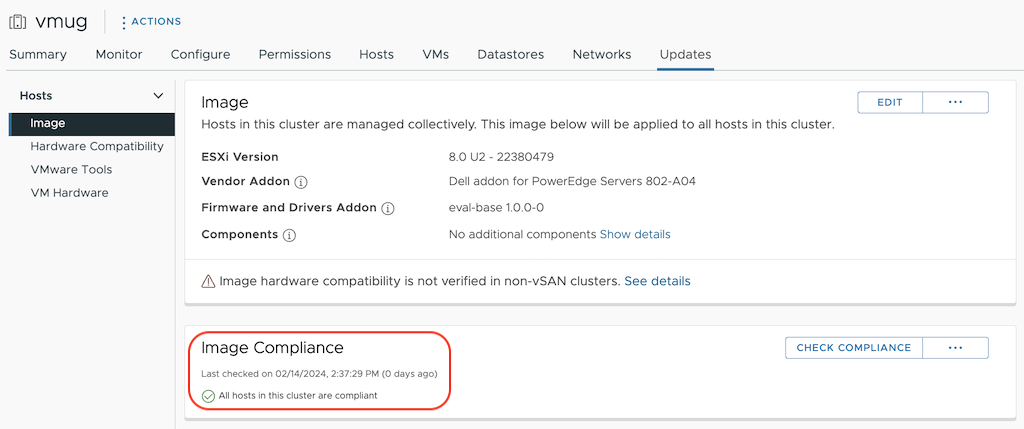The image size is (1024, 429).
Task: Click the No additional components text
Action: 522,234
